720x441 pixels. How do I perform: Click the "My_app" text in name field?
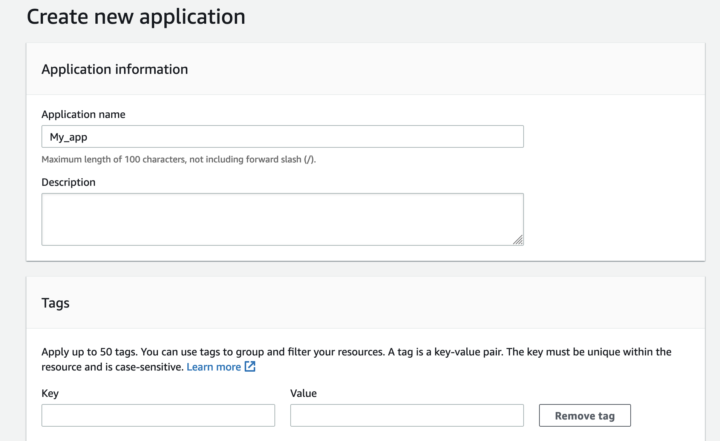pyautogui.click(x=69, y=137)
